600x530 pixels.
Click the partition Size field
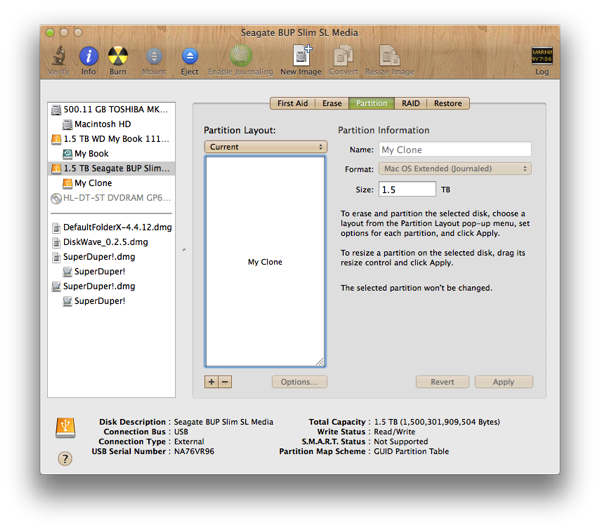[407, 189]
